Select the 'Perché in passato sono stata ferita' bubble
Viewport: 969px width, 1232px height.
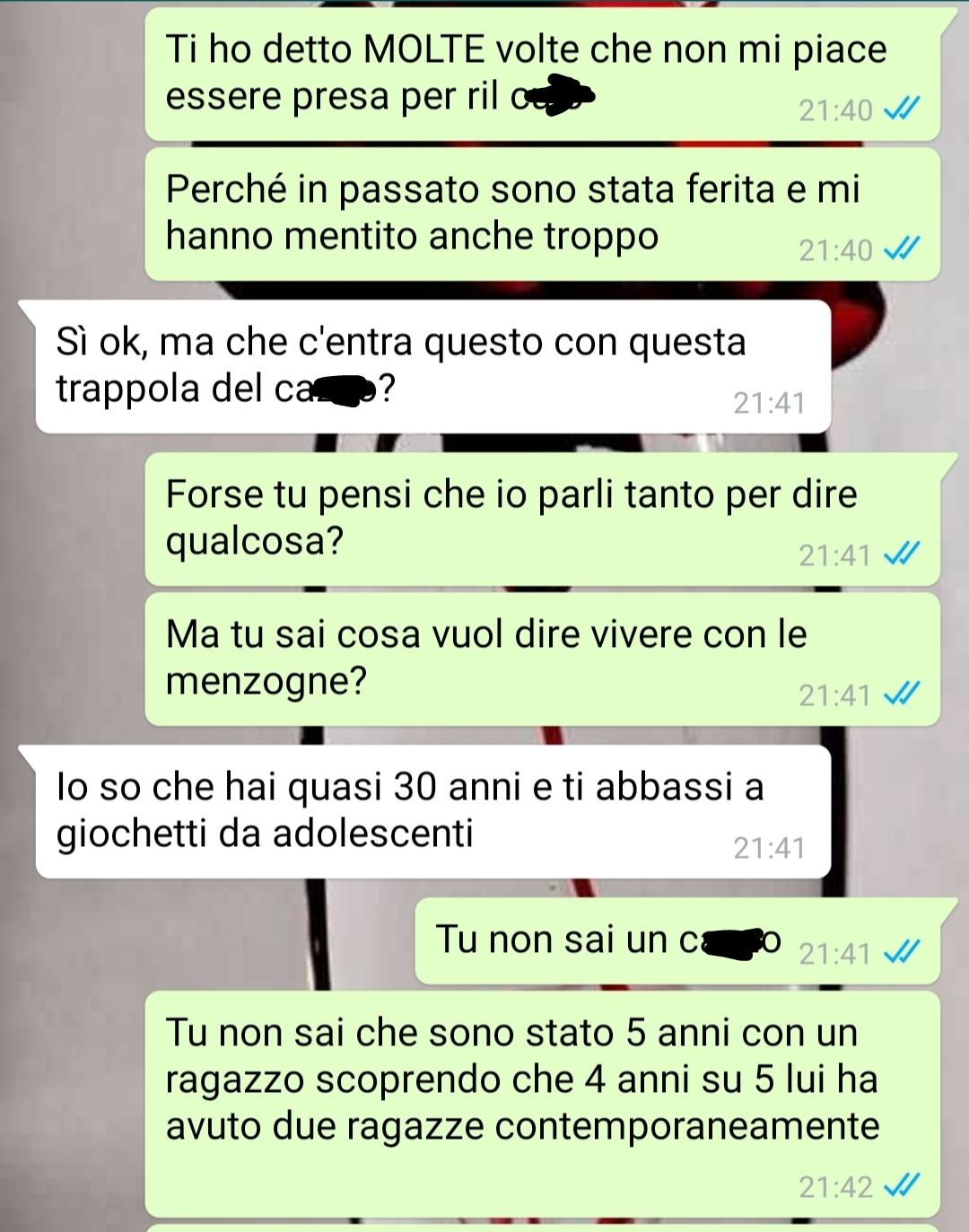click(x=543, y=214)
